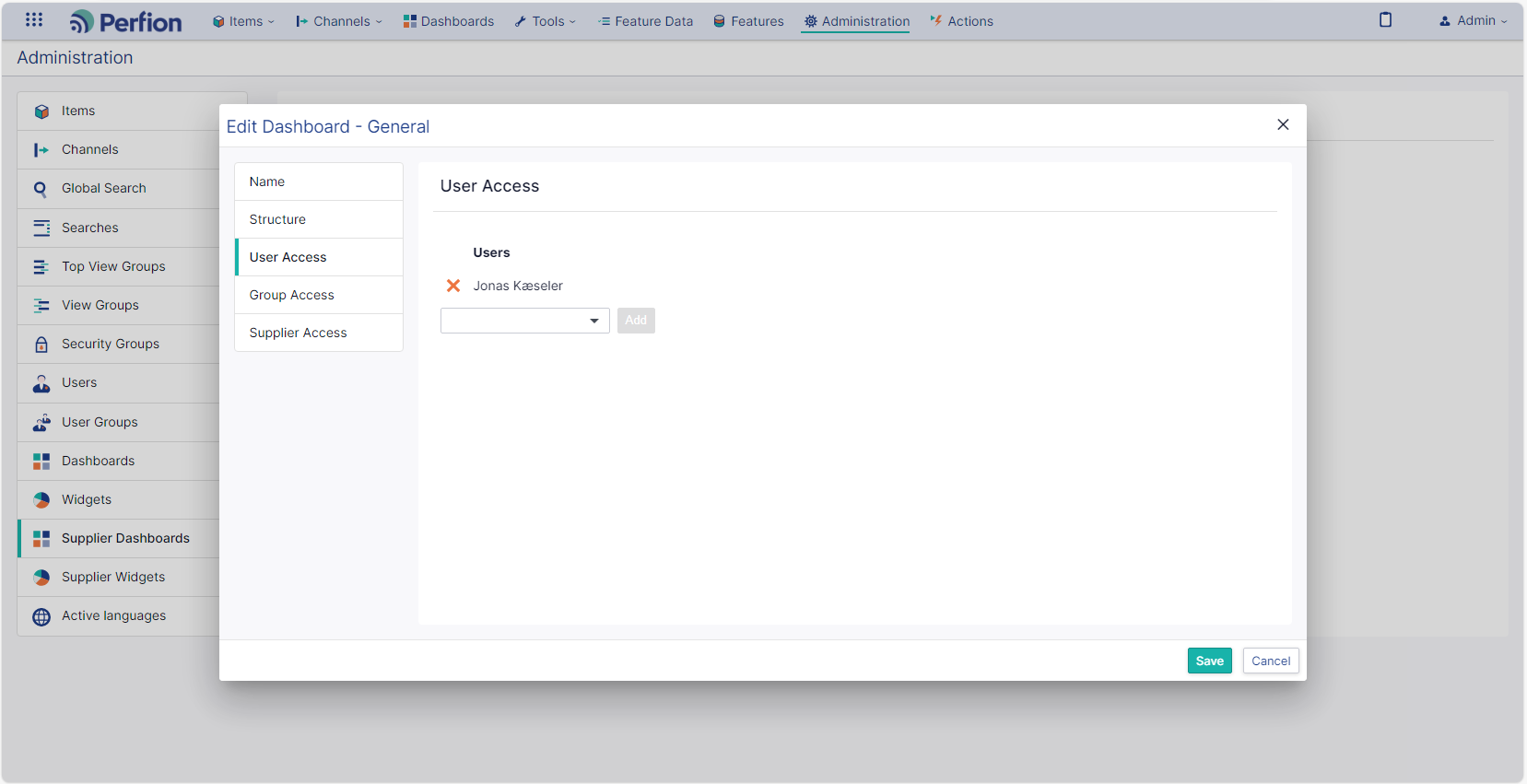Viewport: 1527px width, 784px height.
Task: Click the Supplier Widgets pie icon
Action: click(41, 578)
